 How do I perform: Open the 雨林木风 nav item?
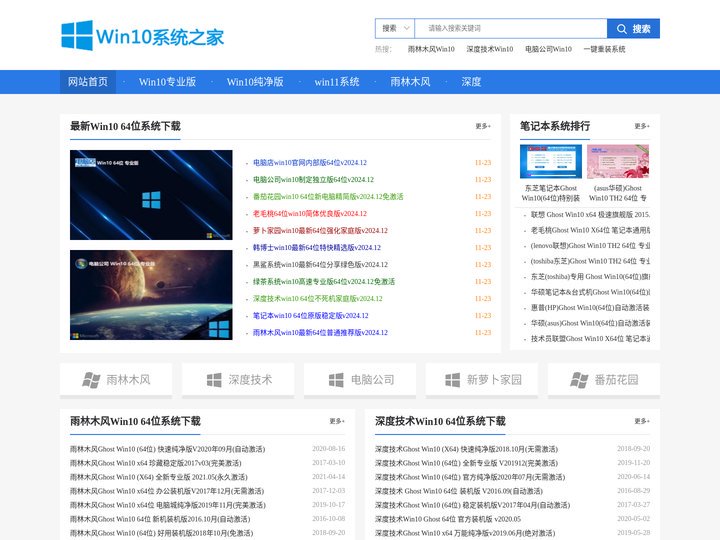pos(410,82)
